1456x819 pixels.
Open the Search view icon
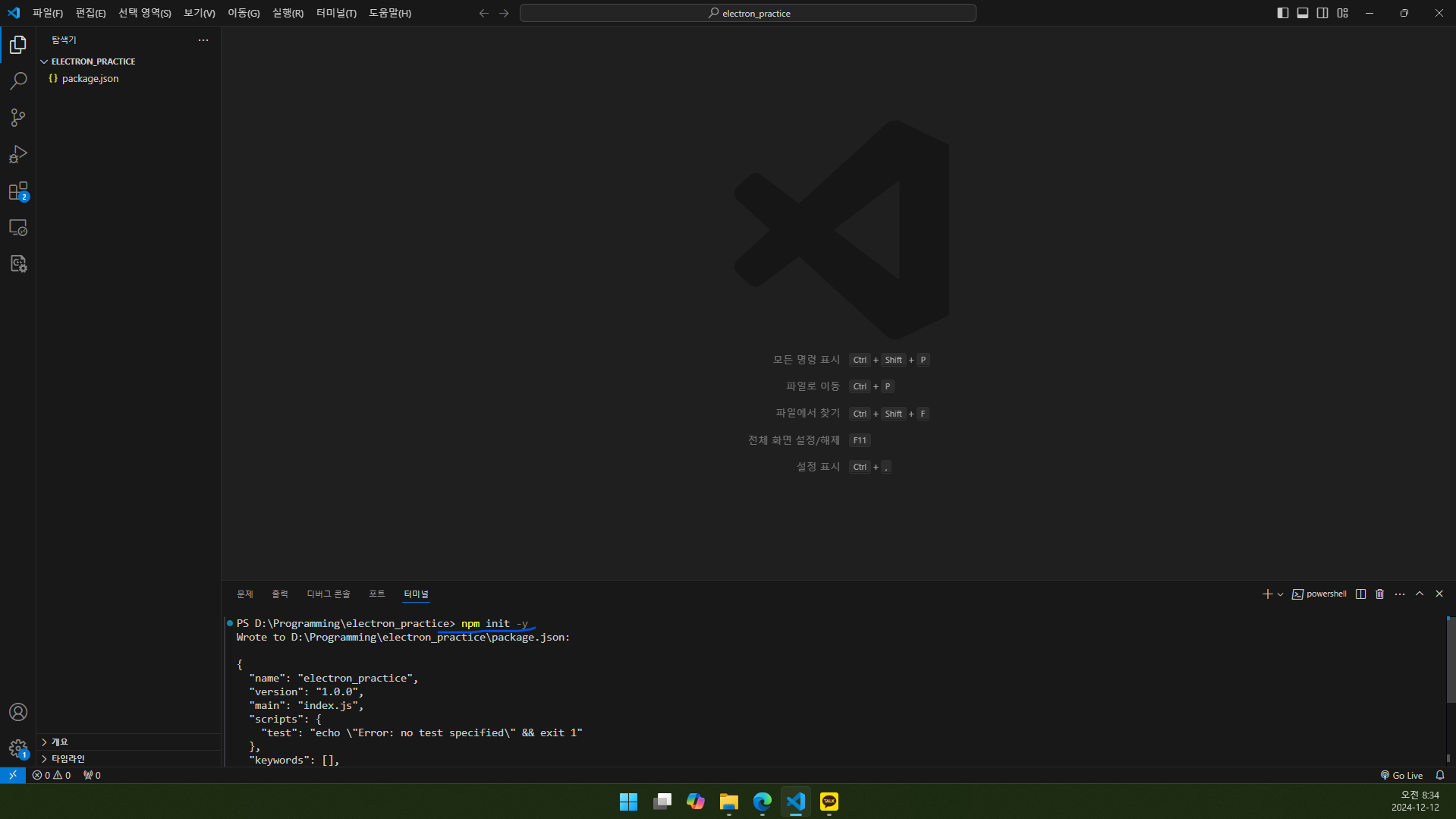(x=18, y=81)
